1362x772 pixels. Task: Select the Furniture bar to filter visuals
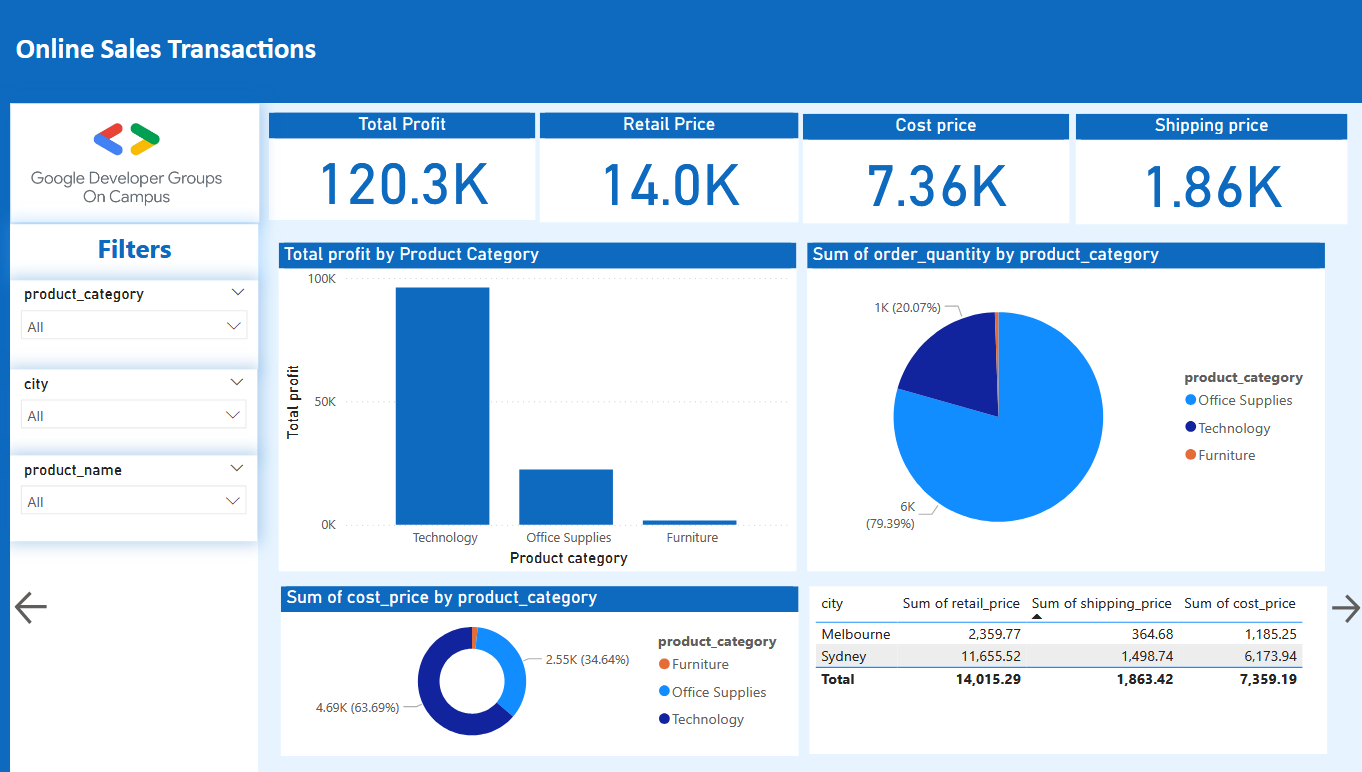689,521
